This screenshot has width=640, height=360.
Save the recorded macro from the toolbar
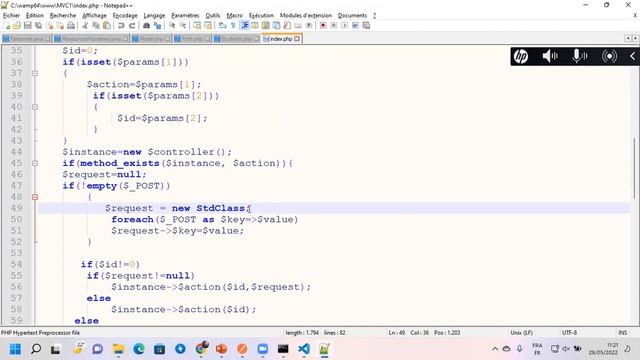tap(366, 26)
